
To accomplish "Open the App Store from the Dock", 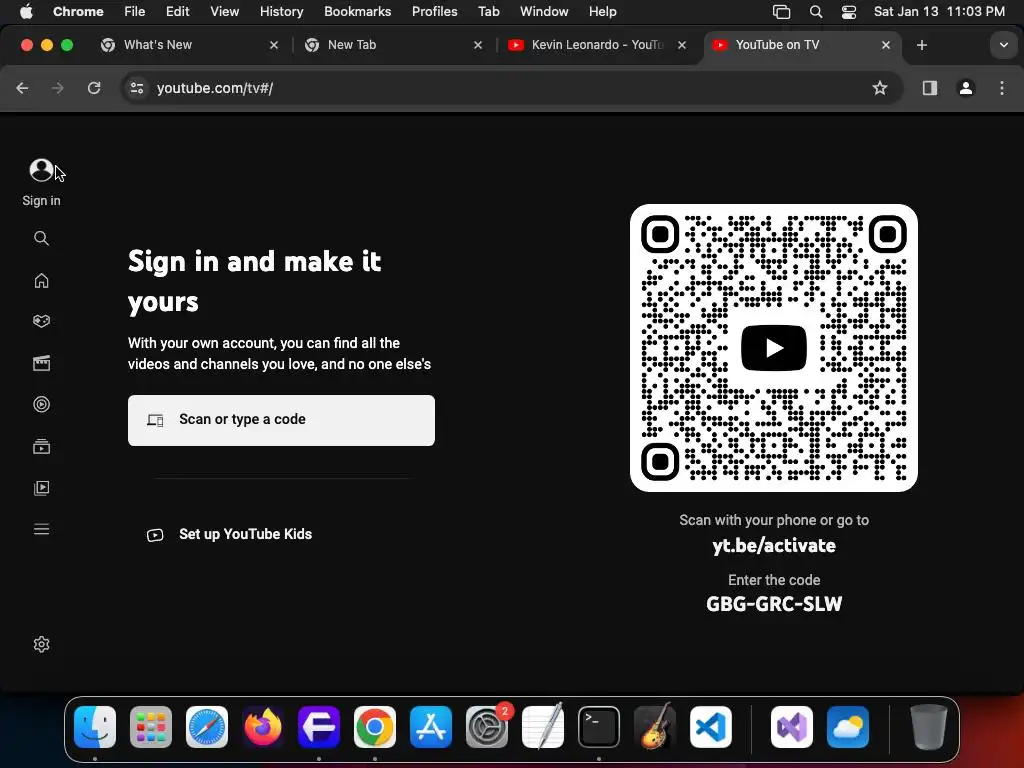I will [x=431, y=727].
